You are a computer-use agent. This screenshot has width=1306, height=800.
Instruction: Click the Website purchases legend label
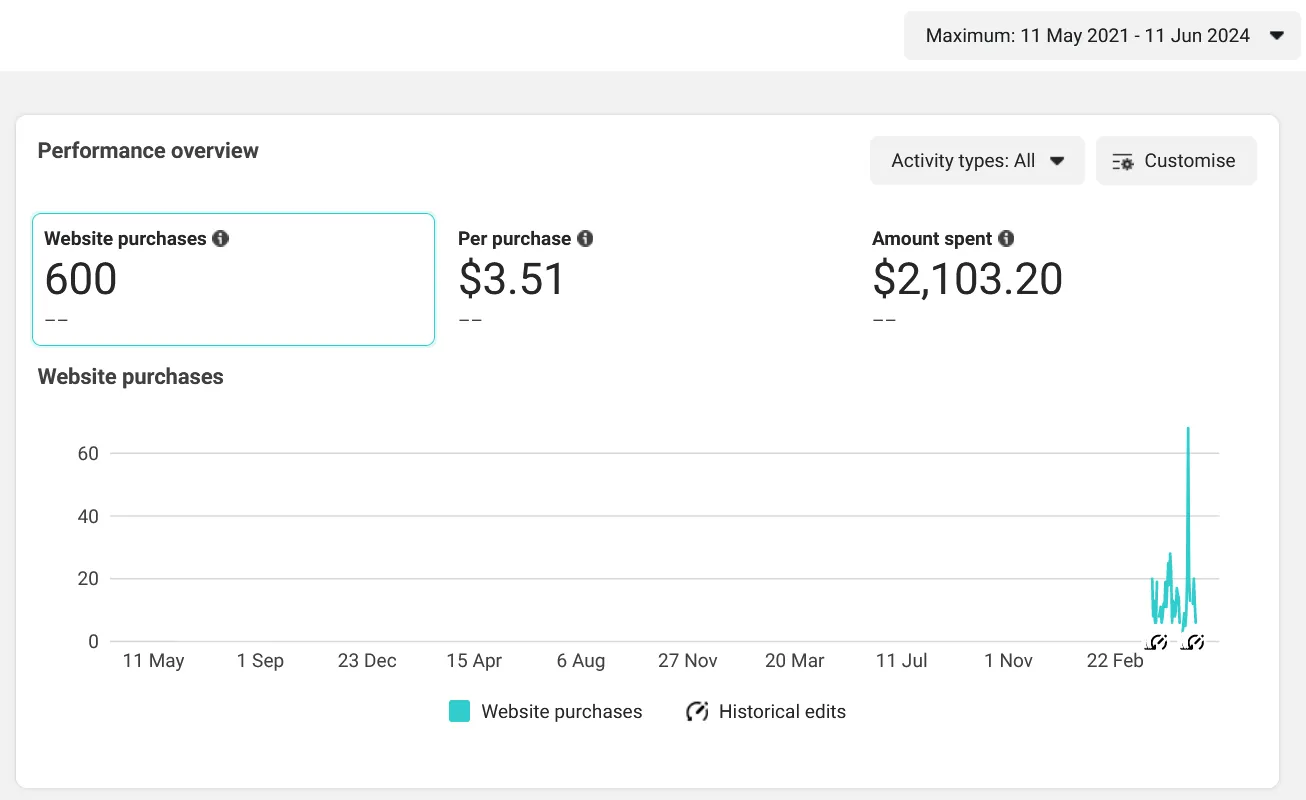(x=561, y=712)
